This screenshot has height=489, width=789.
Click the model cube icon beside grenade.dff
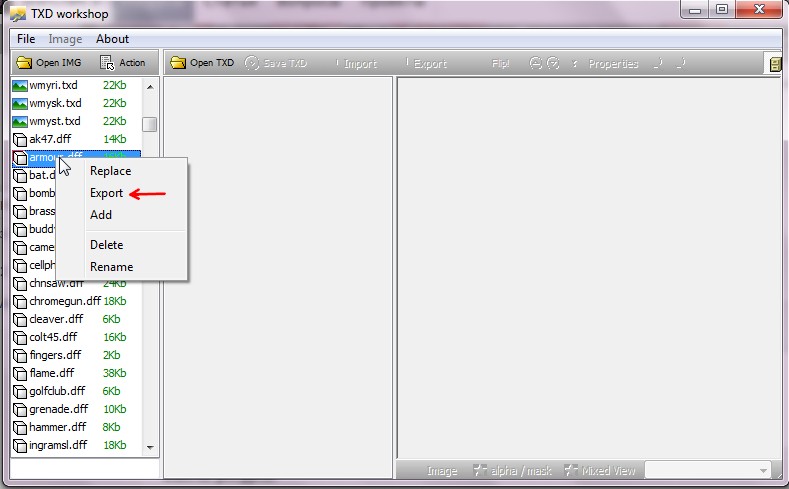click(20, 410)
